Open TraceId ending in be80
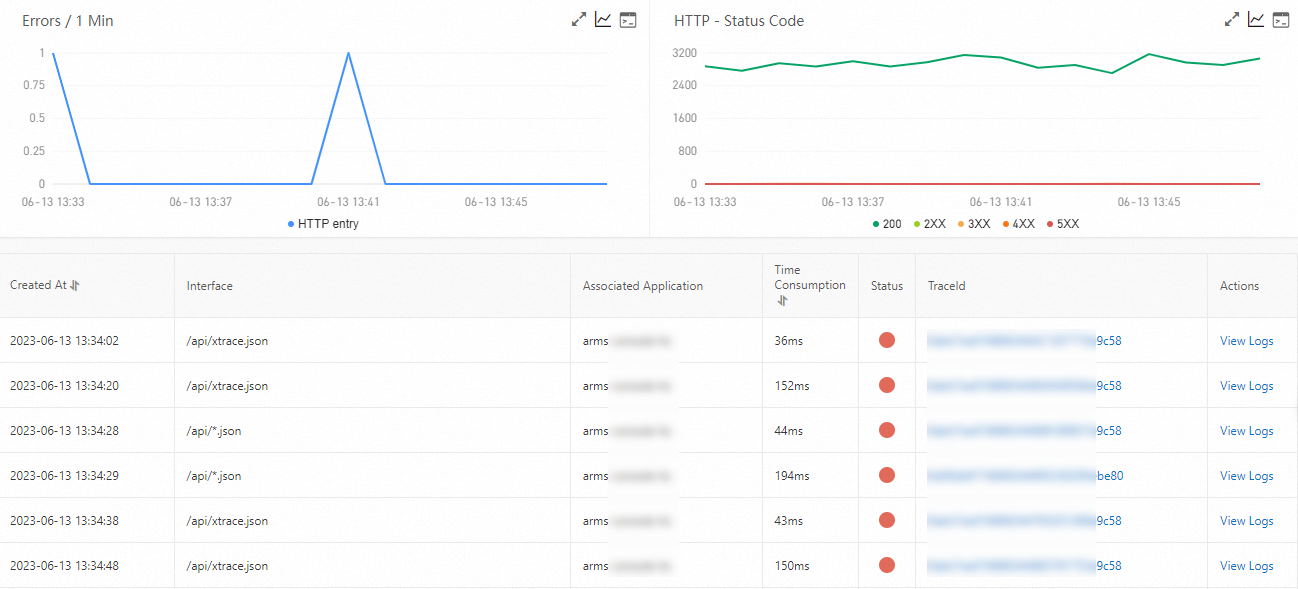The width and height of the screenshot is (1298, 589). 1025,476
